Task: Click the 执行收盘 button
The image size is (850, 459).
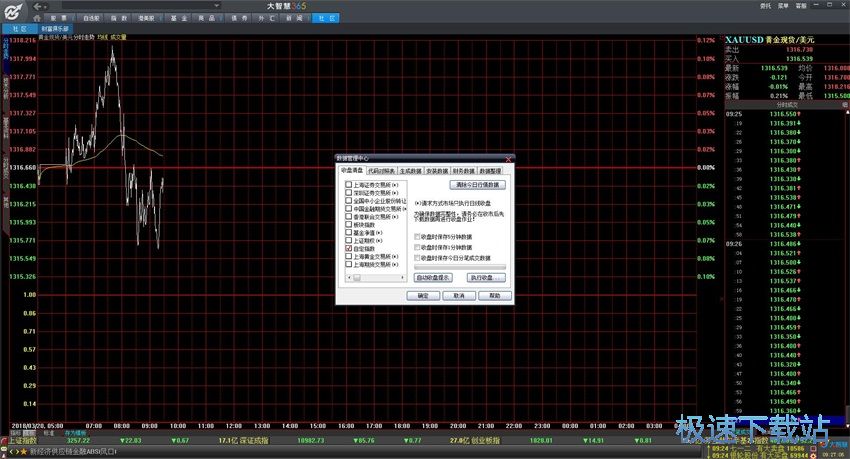Action: 486,277
